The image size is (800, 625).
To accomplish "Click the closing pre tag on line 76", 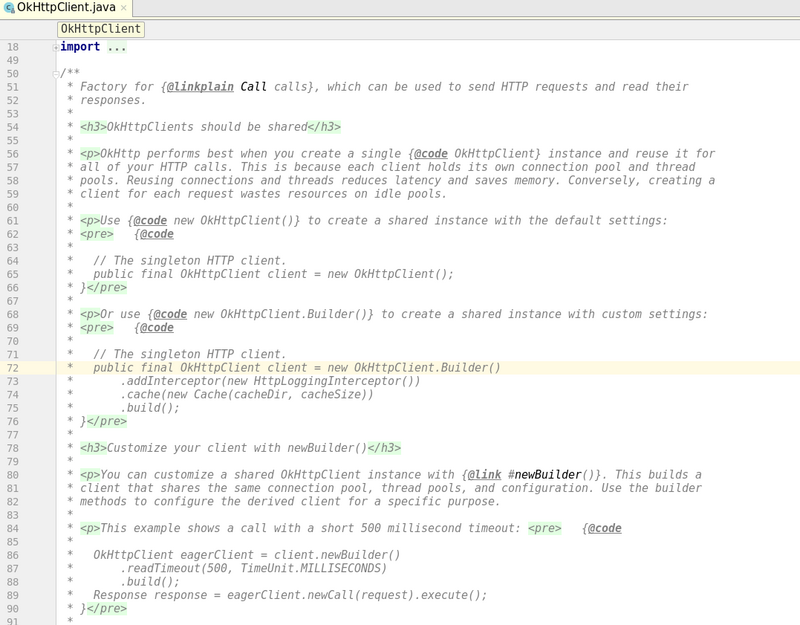I will pyautogui.click(x=107, y=421).
